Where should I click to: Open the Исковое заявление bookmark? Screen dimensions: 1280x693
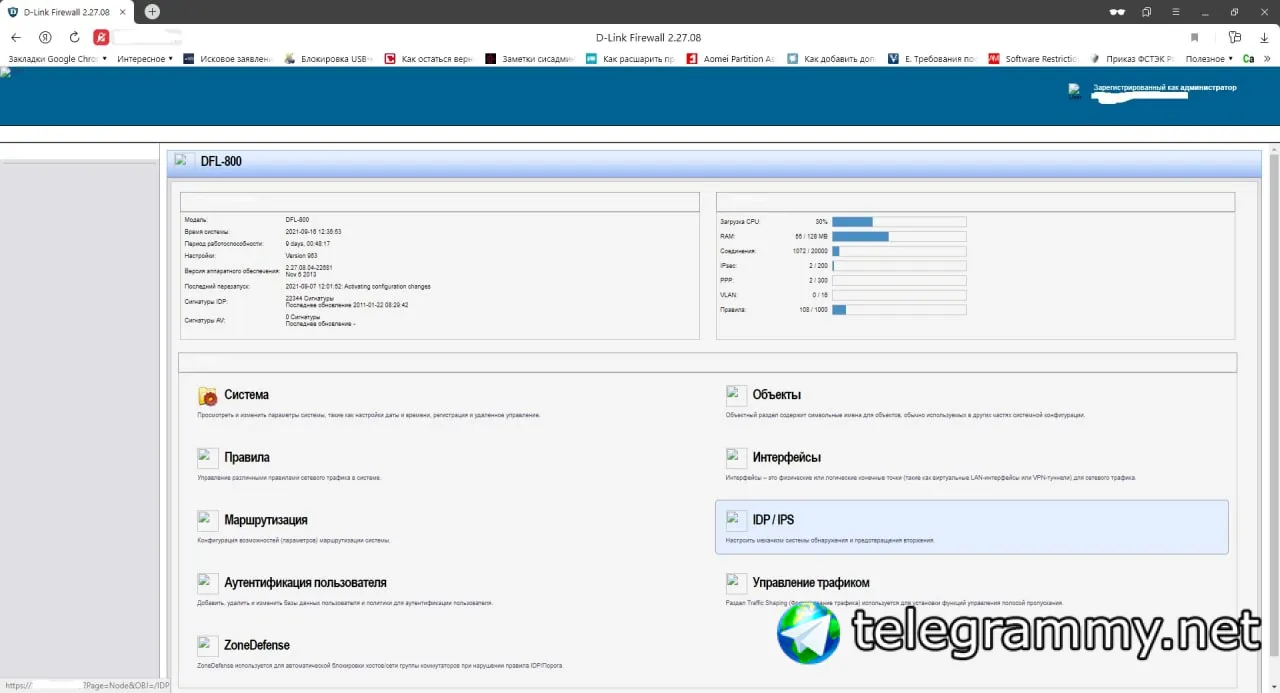point(228,59)
